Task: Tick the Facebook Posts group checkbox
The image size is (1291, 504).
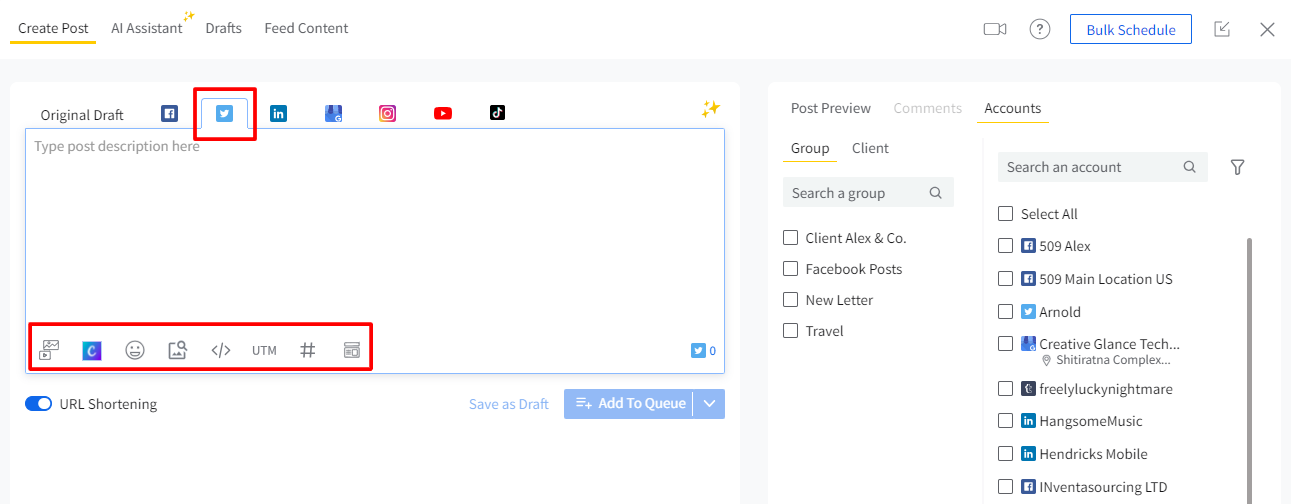Action: pyautogui.click(x=790, y=269)
